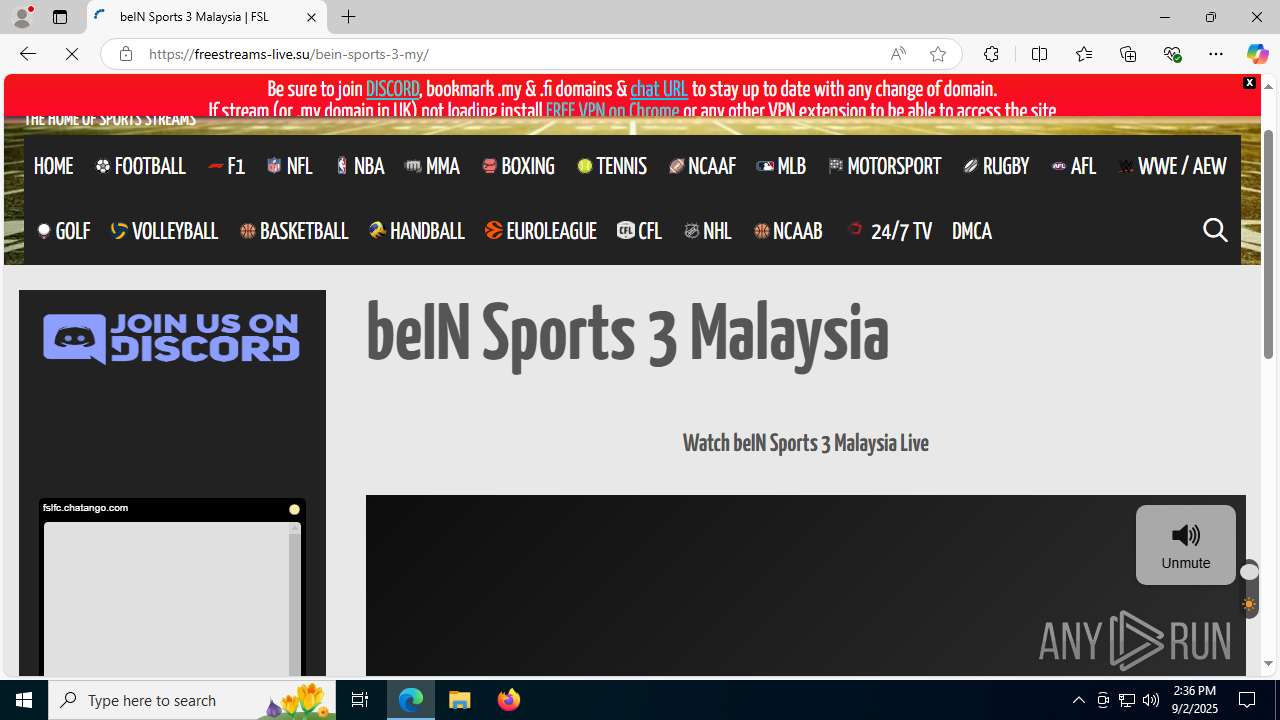
Task: Click the chat yellow status dot
Action: point(294,509)
